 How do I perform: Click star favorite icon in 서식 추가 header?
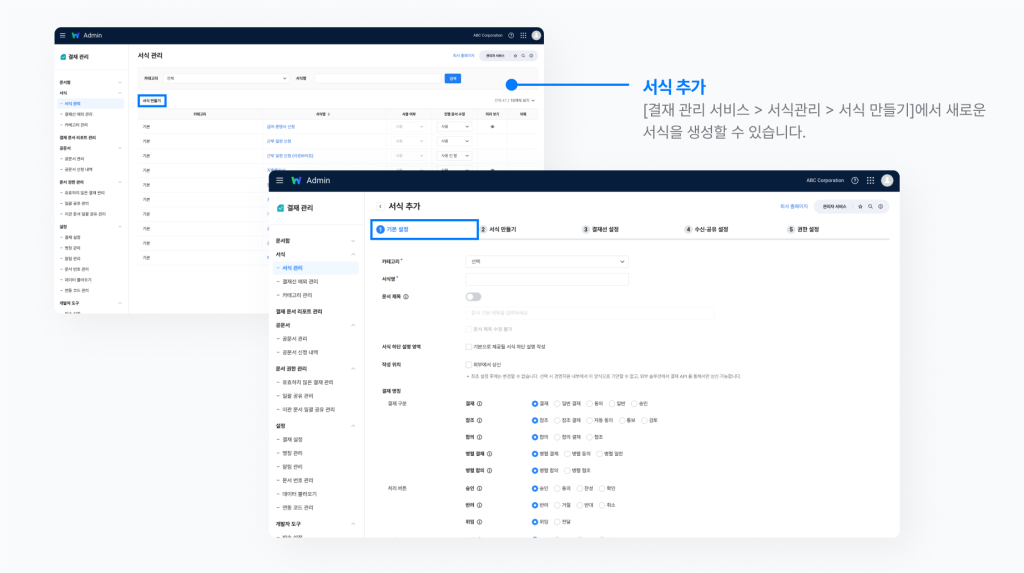859,206
